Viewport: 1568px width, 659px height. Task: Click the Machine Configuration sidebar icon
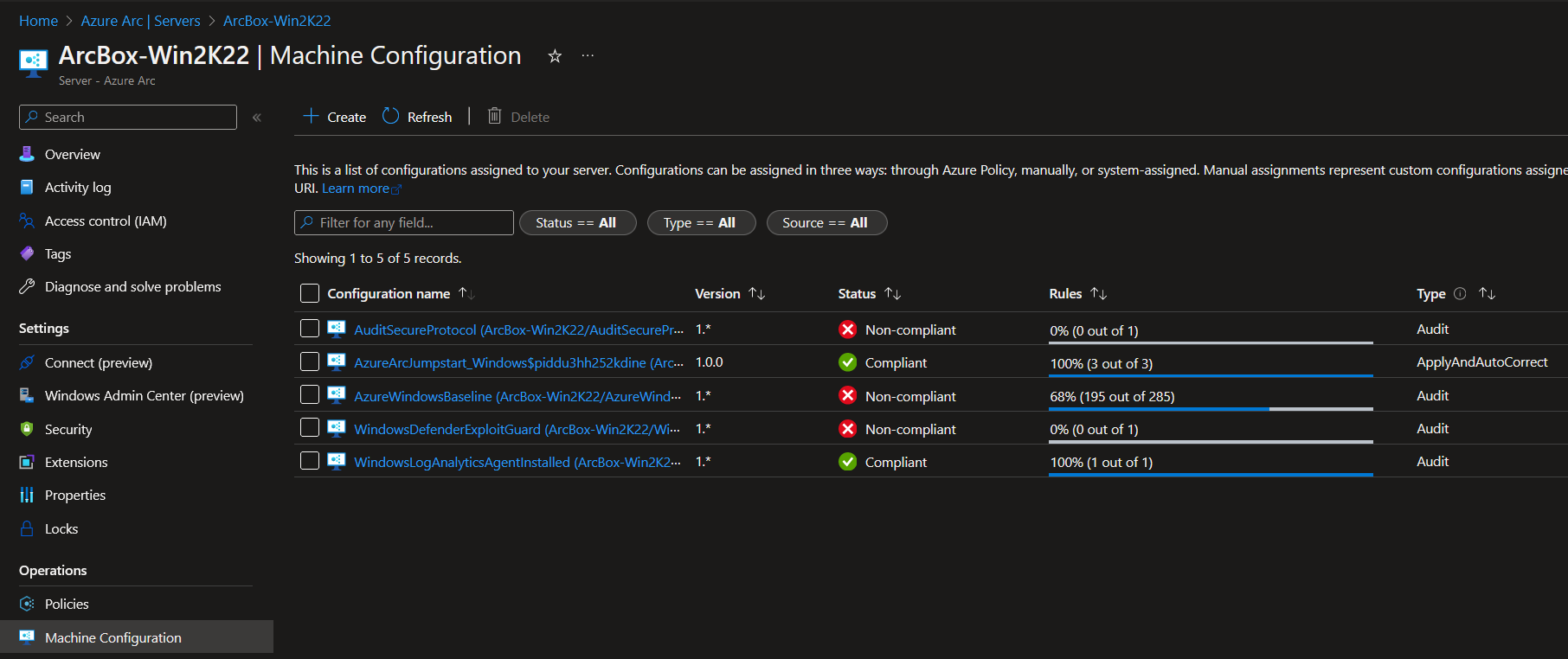27,637
